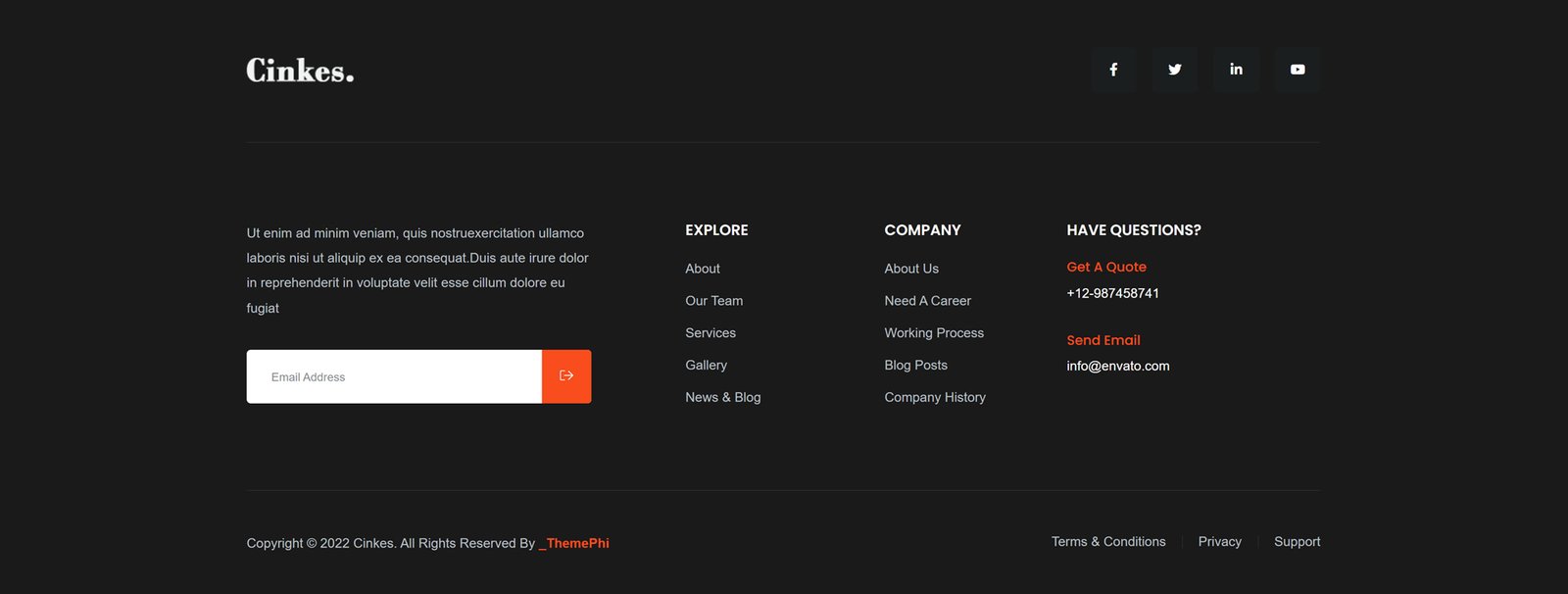Open News & Blog link
1568x594 pixels.
coord(722,397)
